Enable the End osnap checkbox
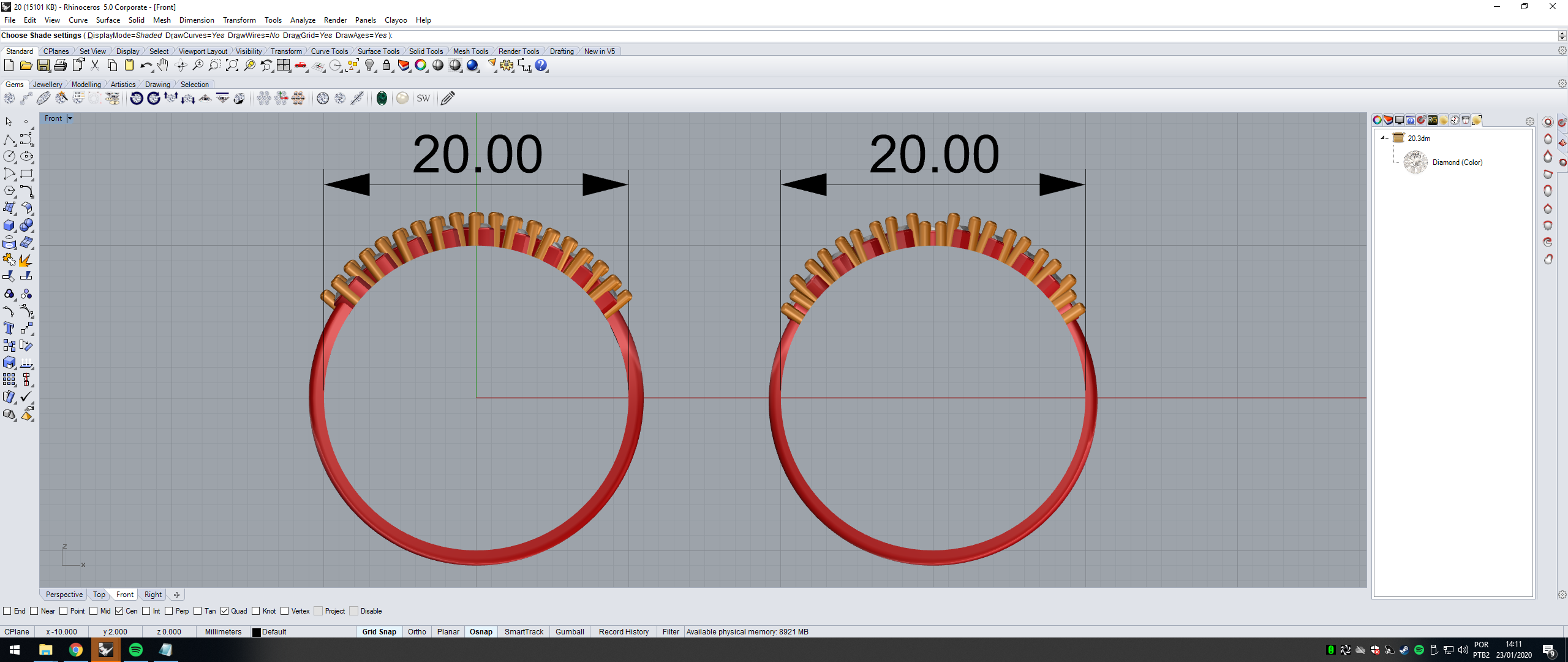Image resolution: width=1568 pixels, height=662 pixels. (7, 611)
